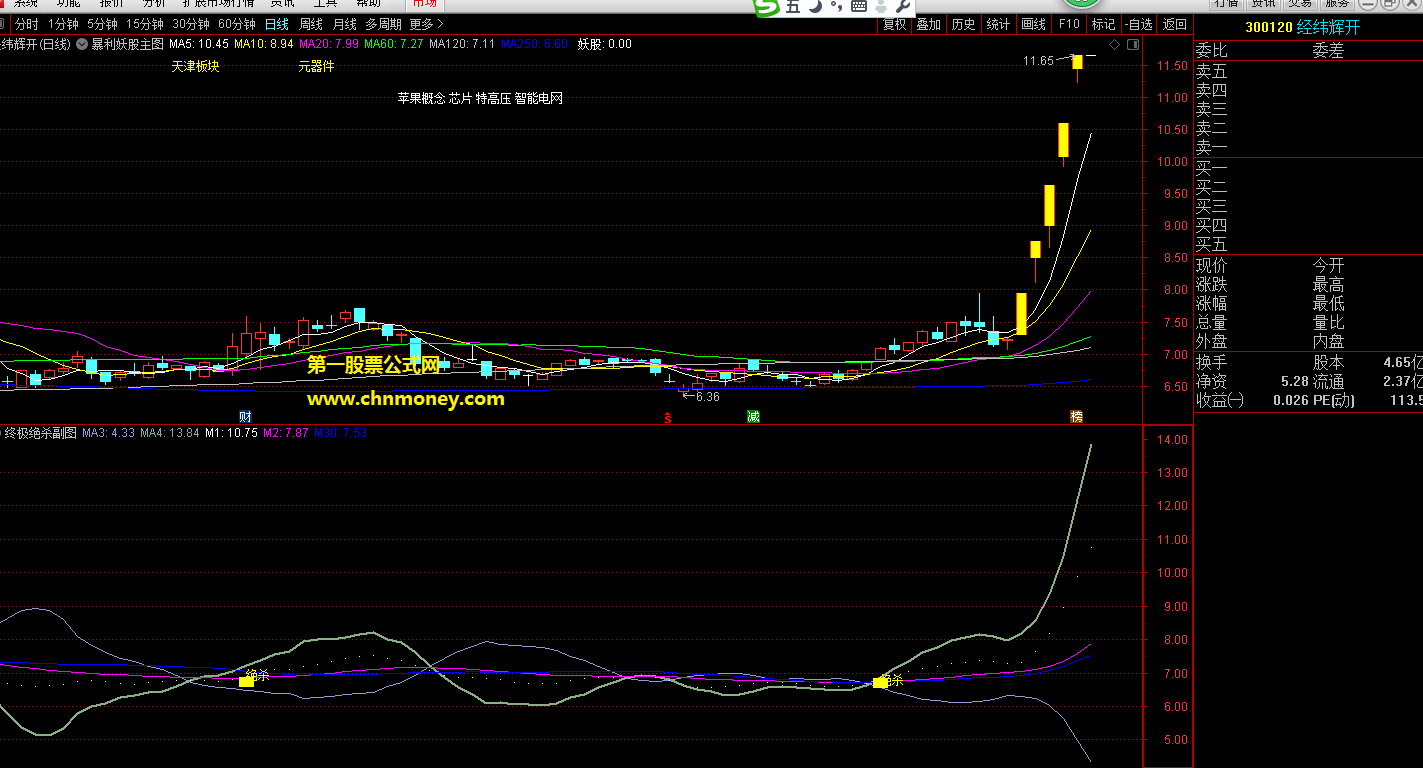Click the 芯片 concept label
Viewport: 1423px width, 768px height.
(460, 98)
